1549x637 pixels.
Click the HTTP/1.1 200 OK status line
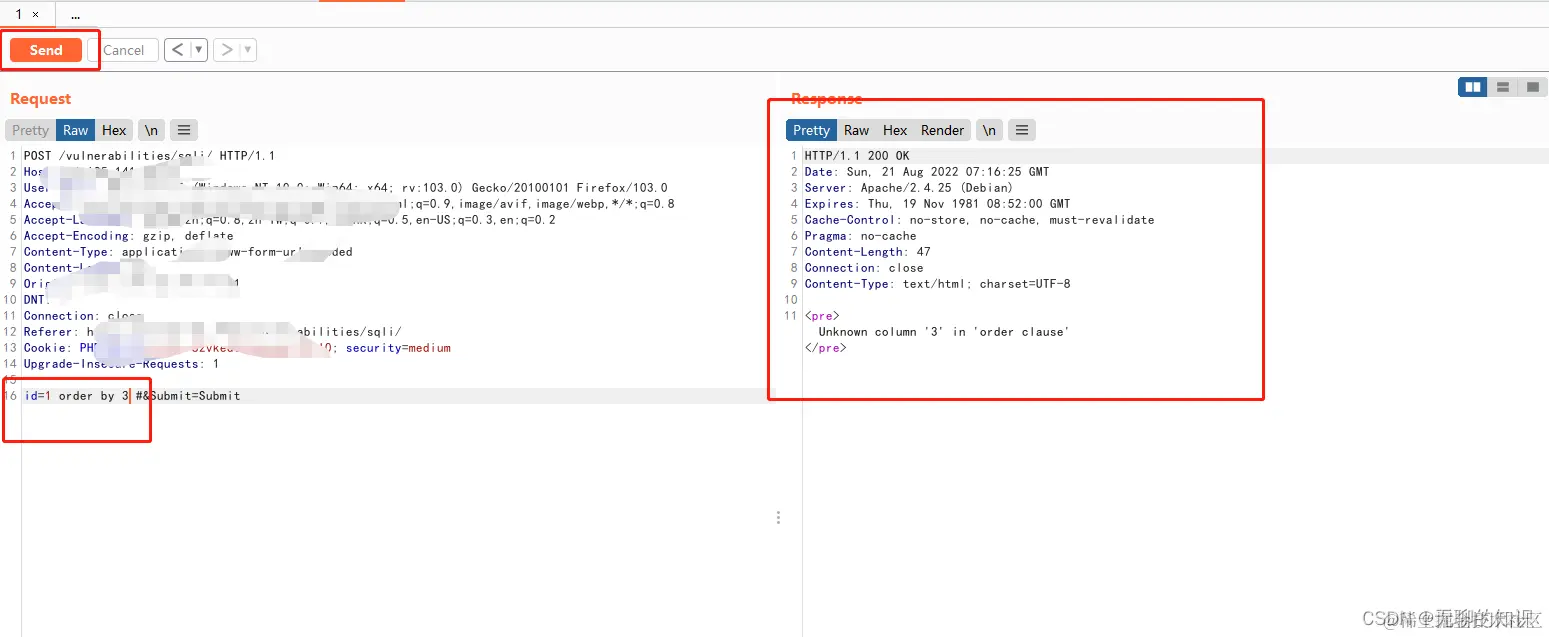click(857, 156)
